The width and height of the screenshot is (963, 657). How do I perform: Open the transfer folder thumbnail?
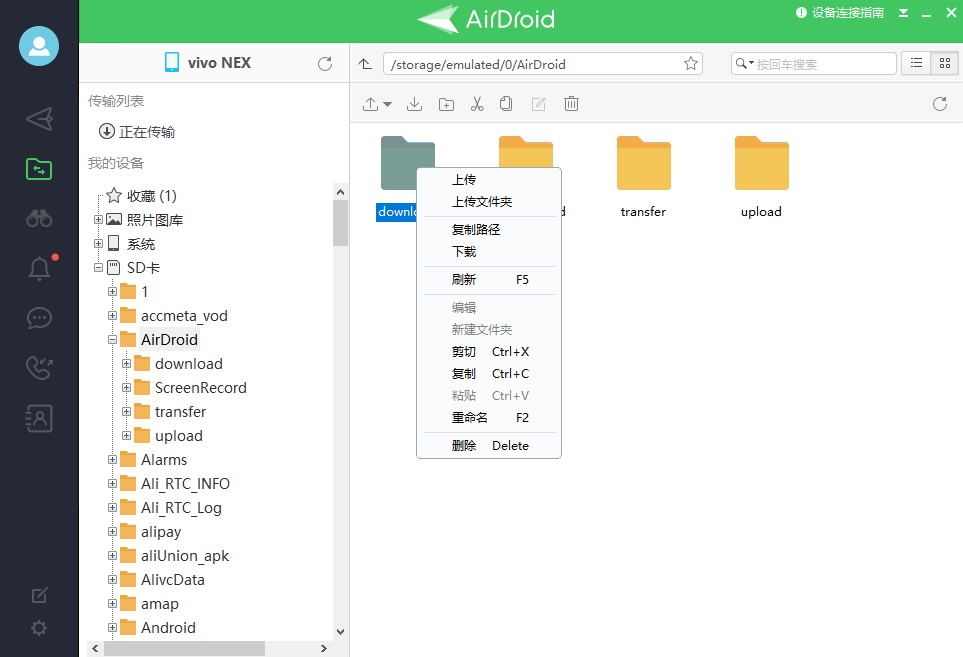[643, 163]
